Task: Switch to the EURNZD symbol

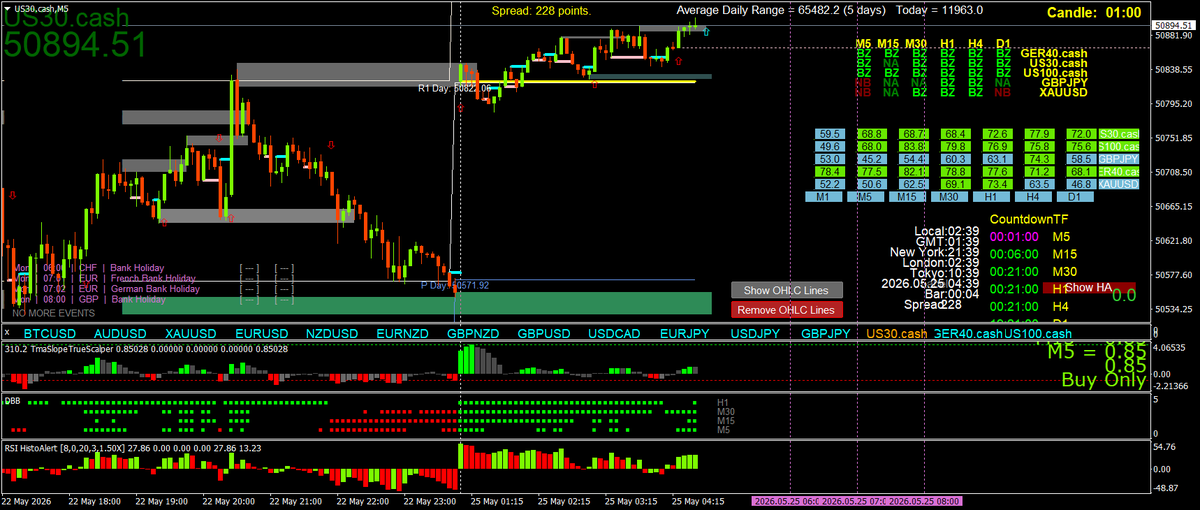Action: (404, 333)
